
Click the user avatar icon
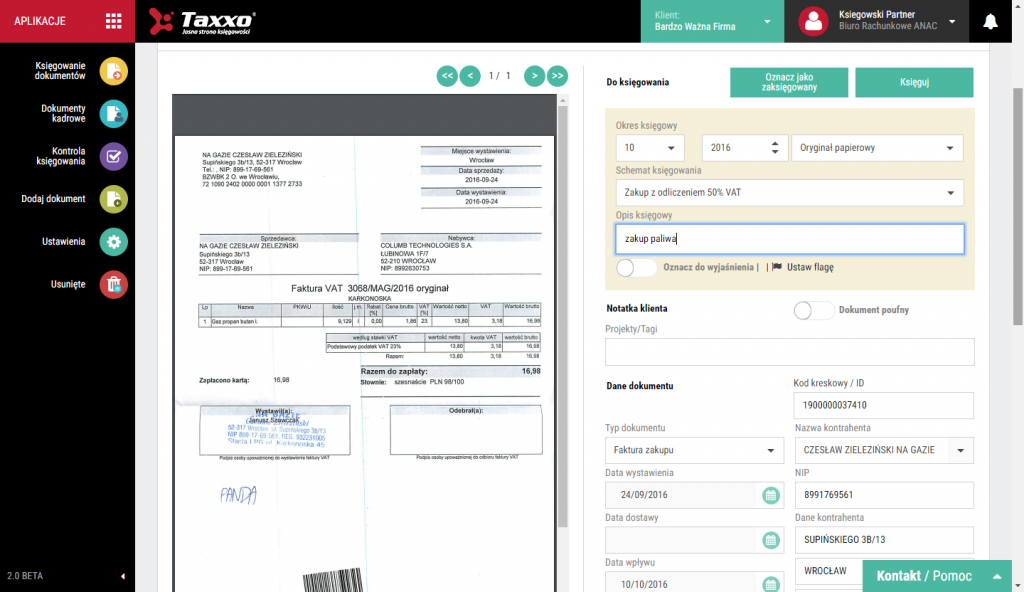click(x=814, y=22)
